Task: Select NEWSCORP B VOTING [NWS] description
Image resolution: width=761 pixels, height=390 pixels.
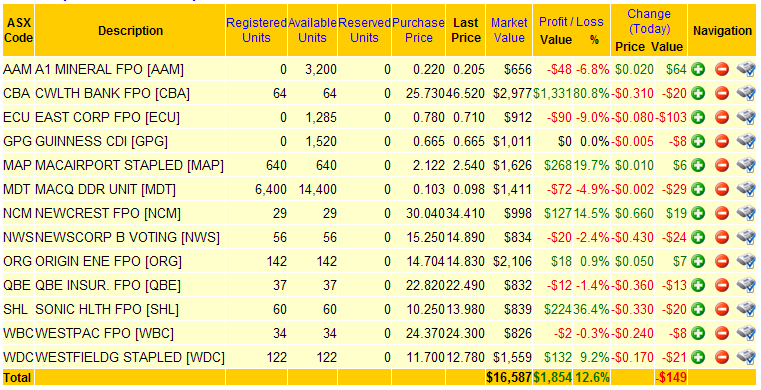Action: click(x=127, y=237)
